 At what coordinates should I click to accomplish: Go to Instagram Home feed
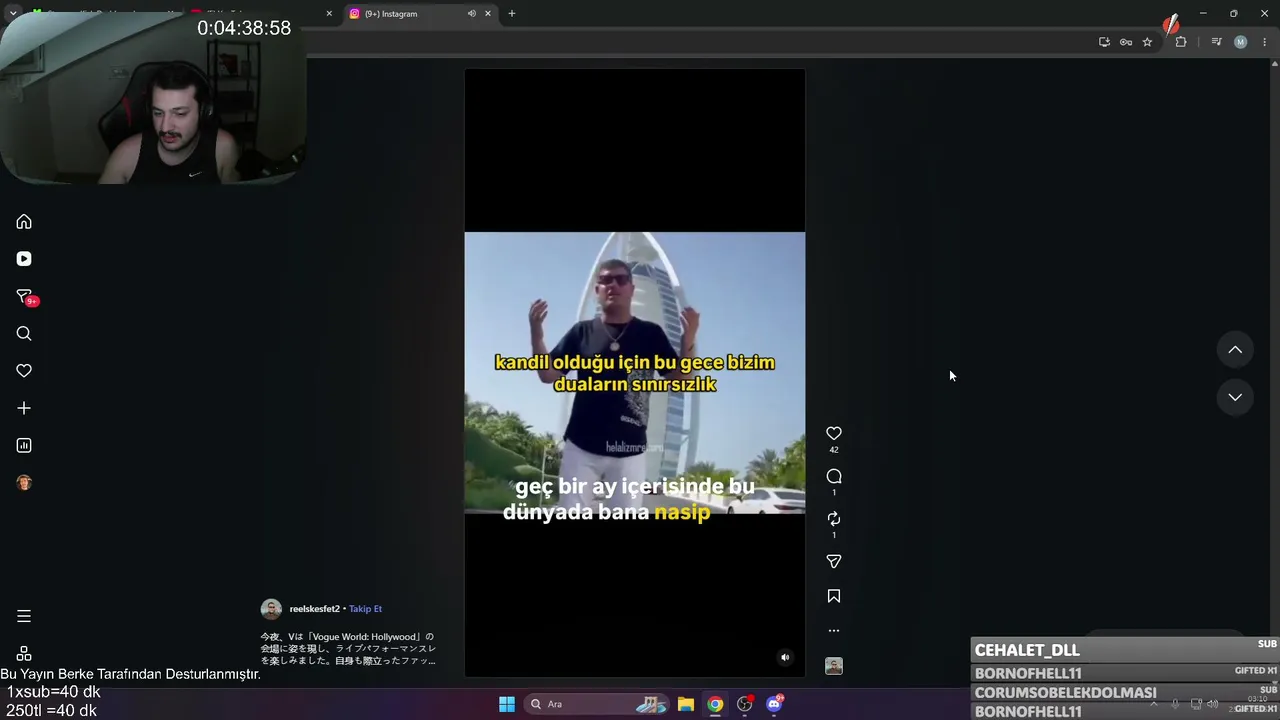[x=24, y=222]
